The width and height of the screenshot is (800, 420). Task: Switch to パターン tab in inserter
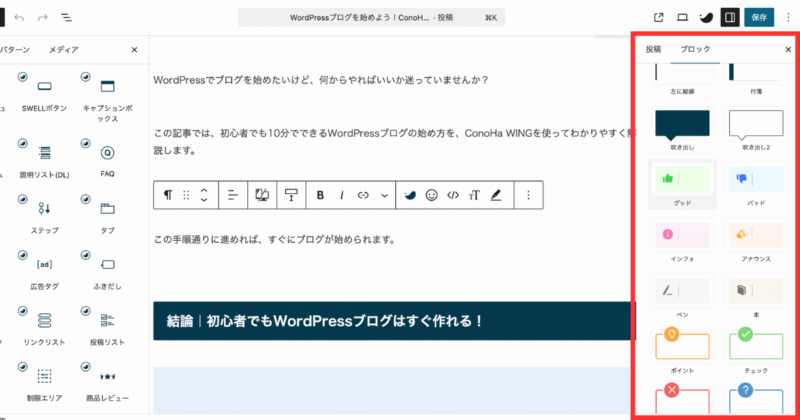[x=15, y=50]
